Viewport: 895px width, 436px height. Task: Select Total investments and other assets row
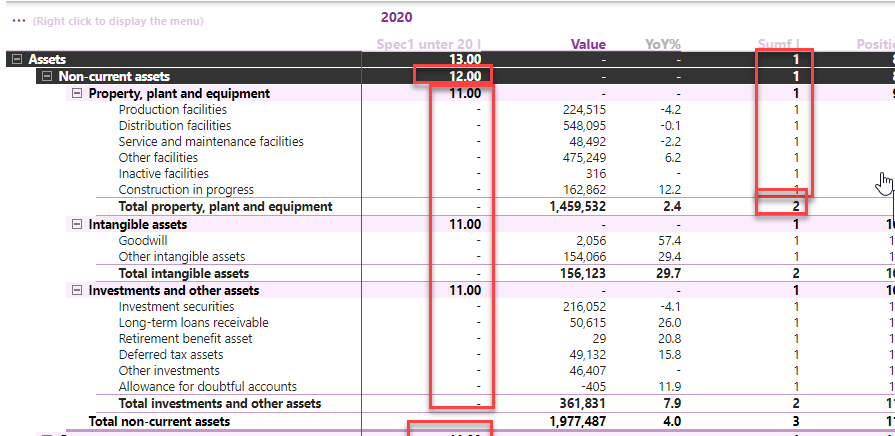coord(220,403)
